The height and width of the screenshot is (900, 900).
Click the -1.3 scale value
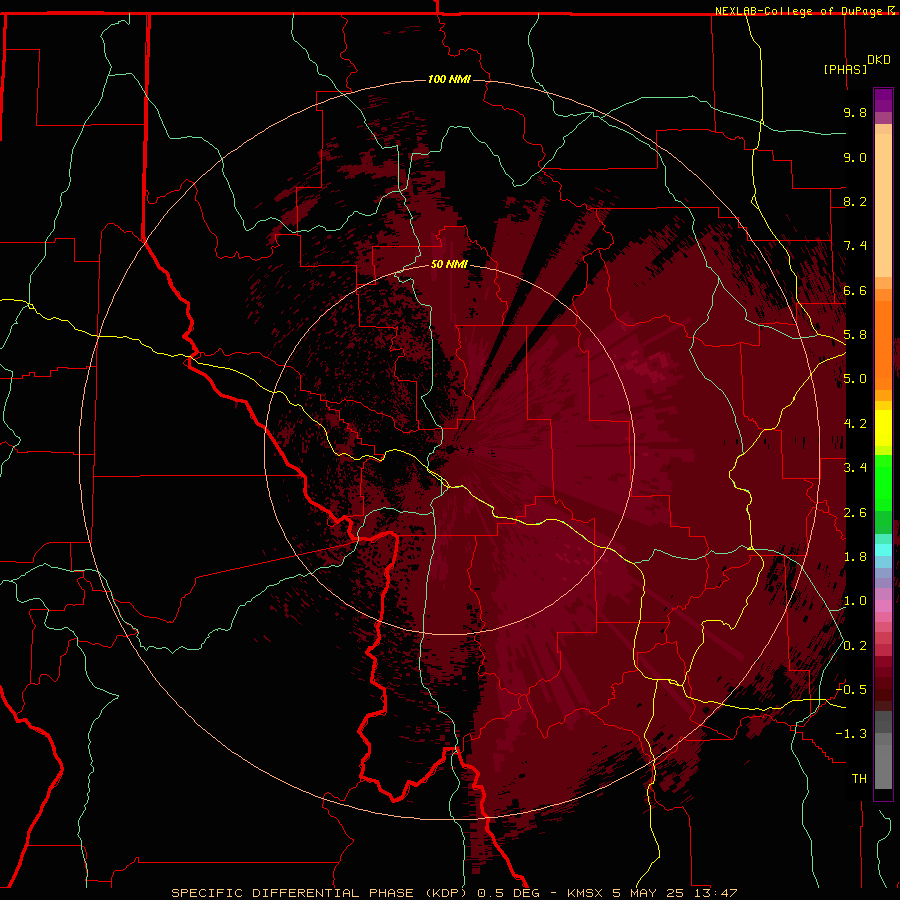pyautogui.click(x=851, y=734)
